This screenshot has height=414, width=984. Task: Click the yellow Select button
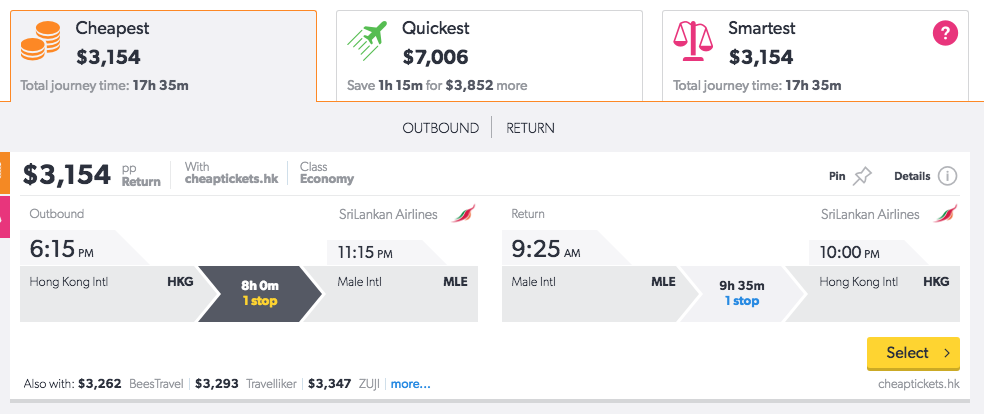click(913, 353)
